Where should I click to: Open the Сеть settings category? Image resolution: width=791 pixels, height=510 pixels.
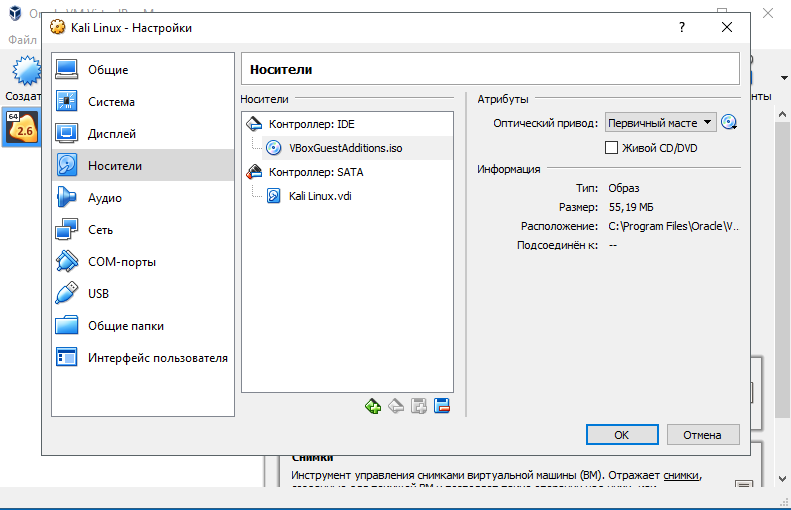pos(143,229)
